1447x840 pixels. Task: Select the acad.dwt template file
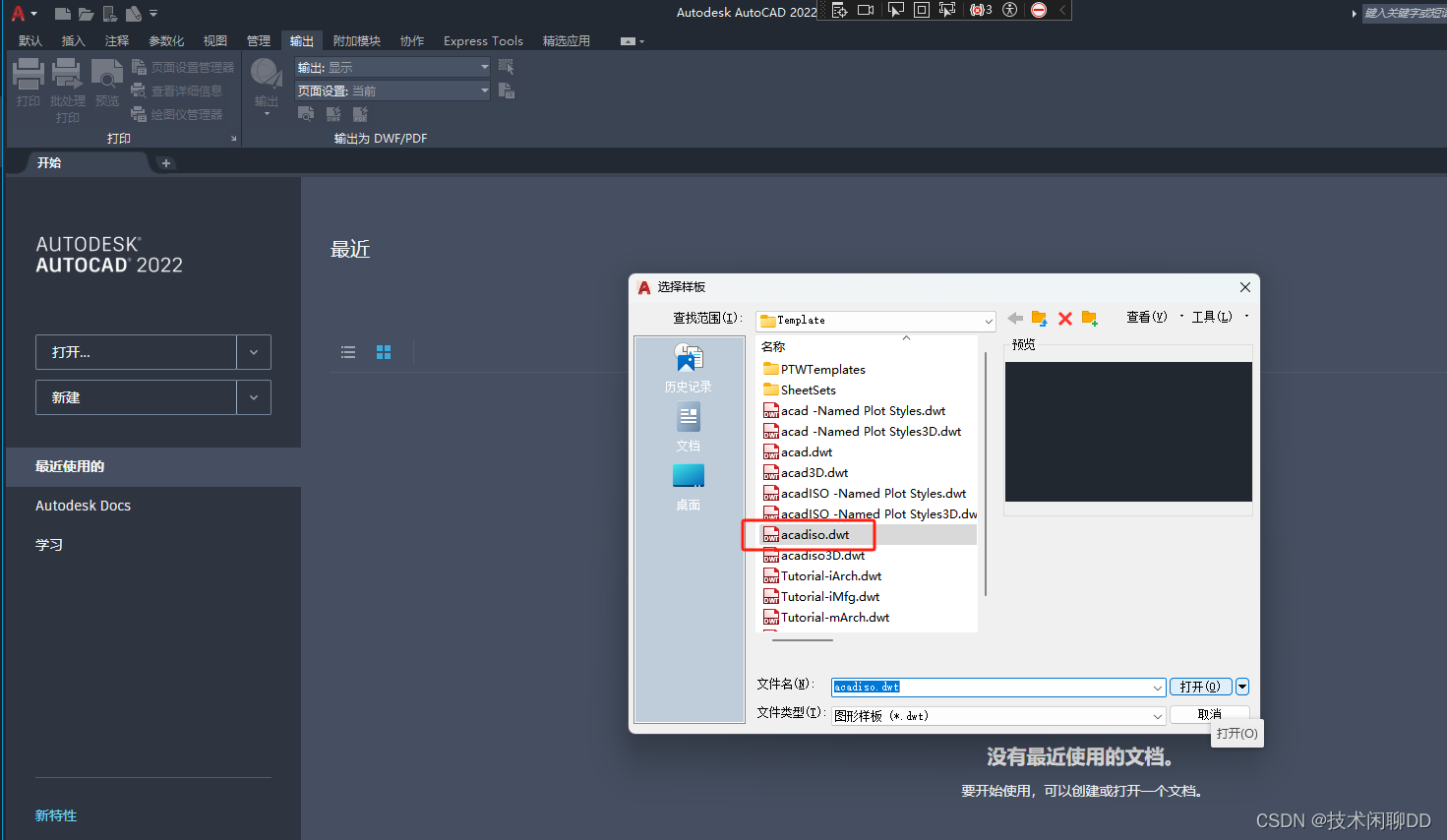click(x=798, y=452)
